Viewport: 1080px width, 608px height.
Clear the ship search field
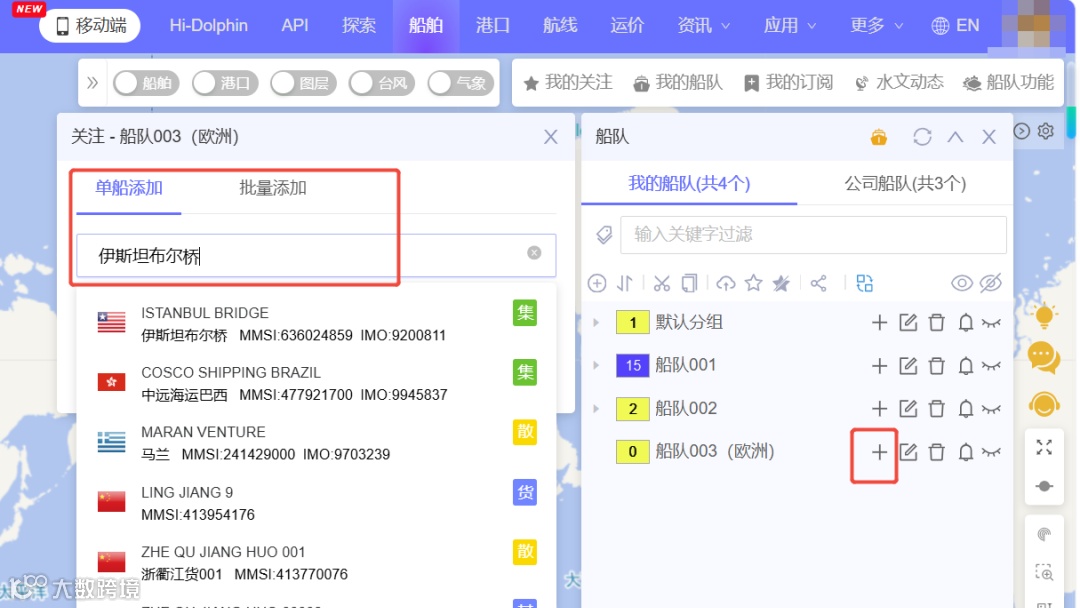coord(534,253)
